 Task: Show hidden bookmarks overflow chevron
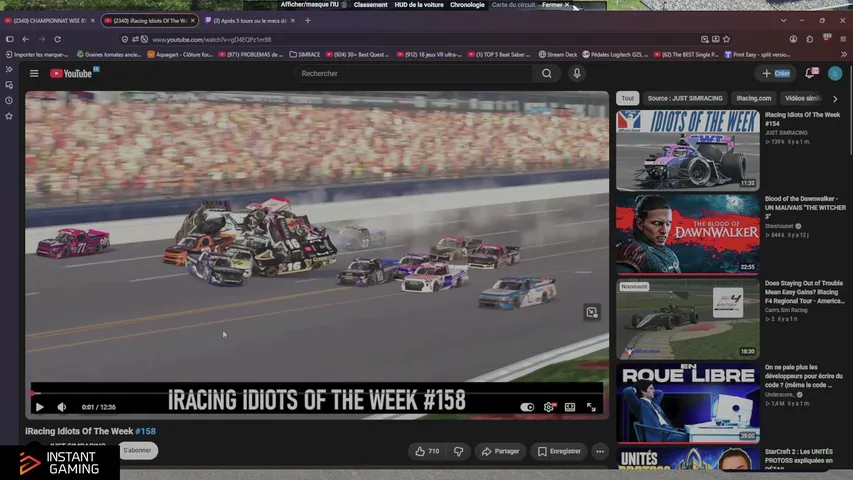[x=844, y=54]
